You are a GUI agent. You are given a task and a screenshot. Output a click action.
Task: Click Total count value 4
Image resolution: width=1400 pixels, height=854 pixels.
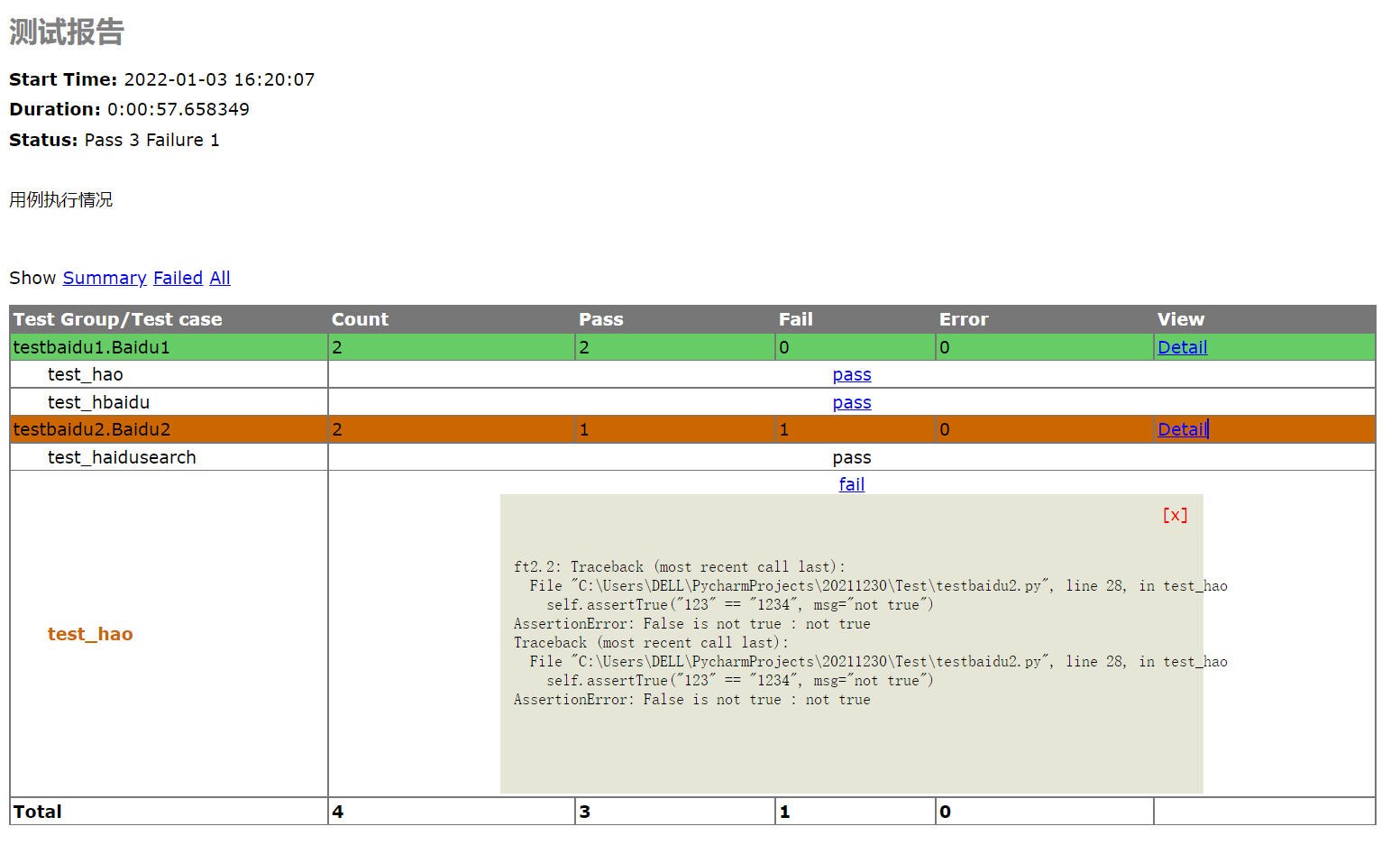(338, 812)
